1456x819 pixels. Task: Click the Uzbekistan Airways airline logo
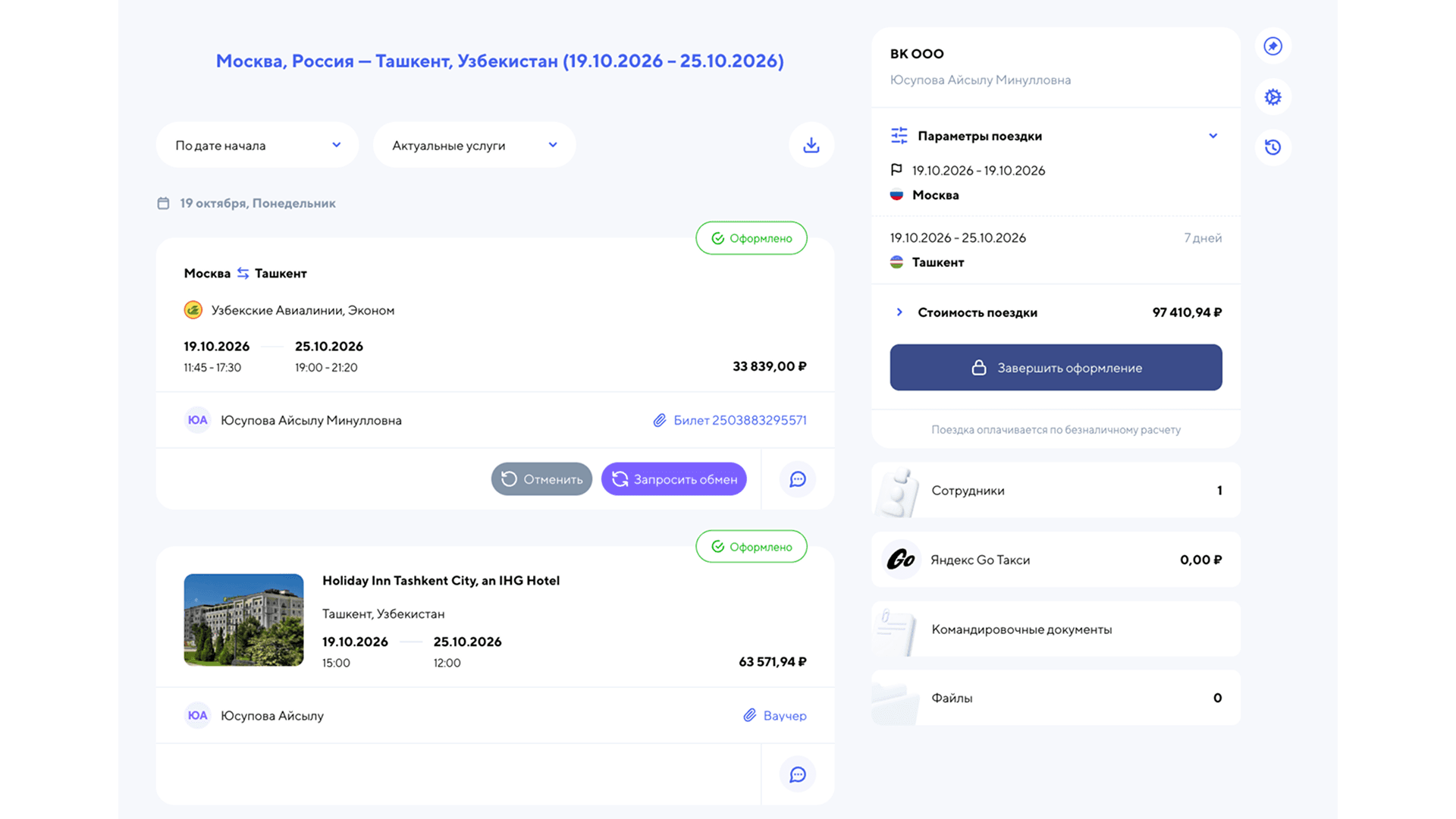click(193, 310)
